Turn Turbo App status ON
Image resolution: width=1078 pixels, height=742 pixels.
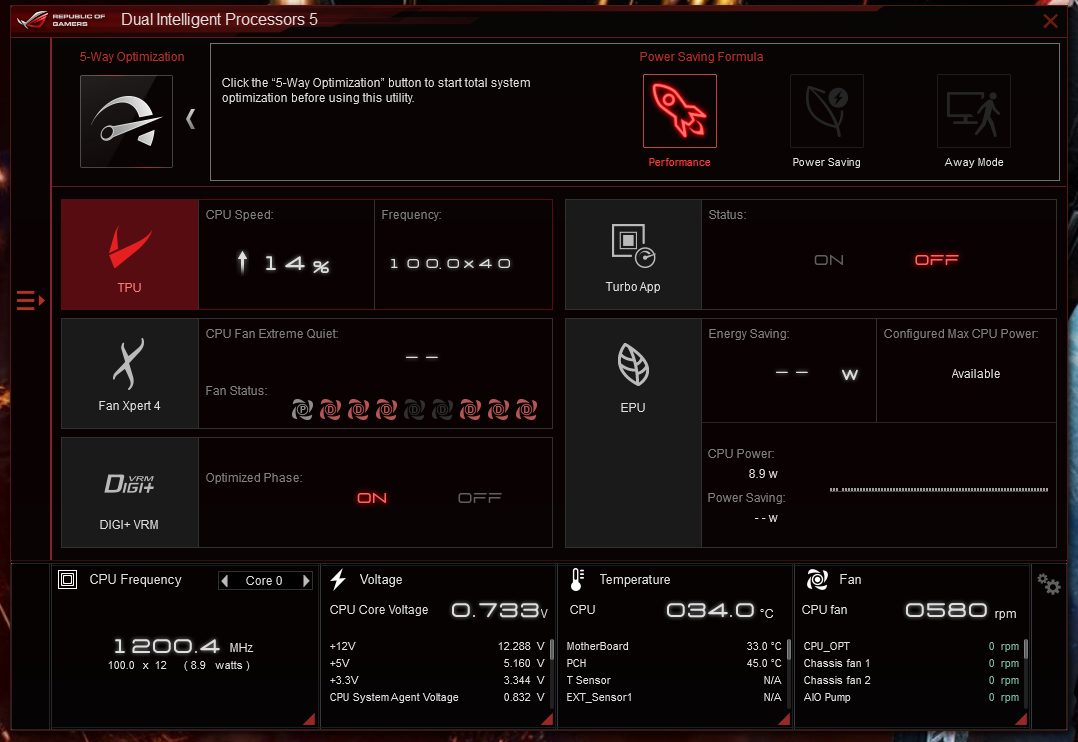(x=828, y=260)
